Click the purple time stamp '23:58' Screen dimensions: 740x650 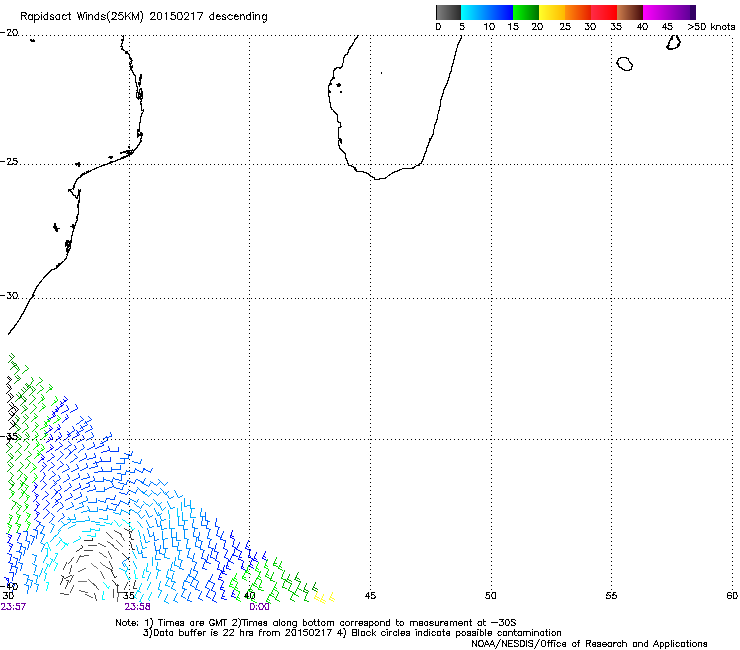click(137, 607)
